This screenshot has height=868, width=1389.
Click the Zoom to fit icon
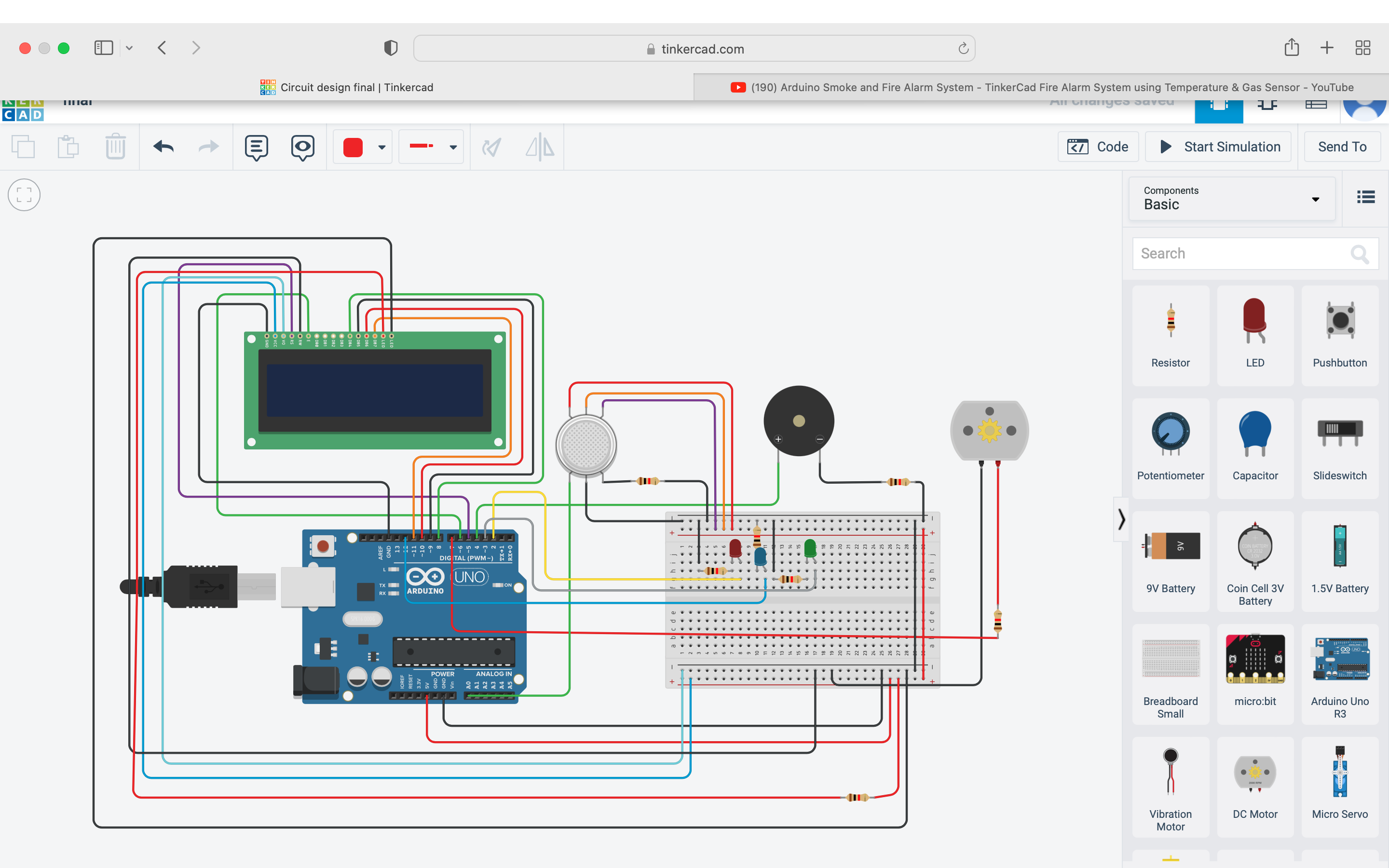(x=24, y=195)
